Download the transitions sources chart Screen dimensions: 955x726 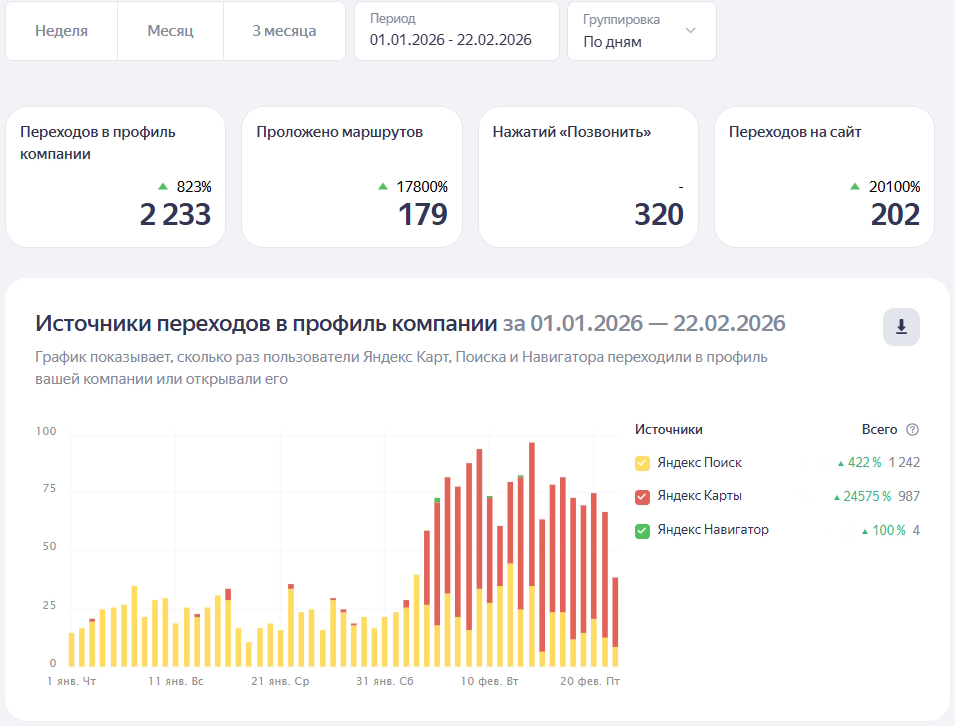pyautogui.click(x=901, y=327)
